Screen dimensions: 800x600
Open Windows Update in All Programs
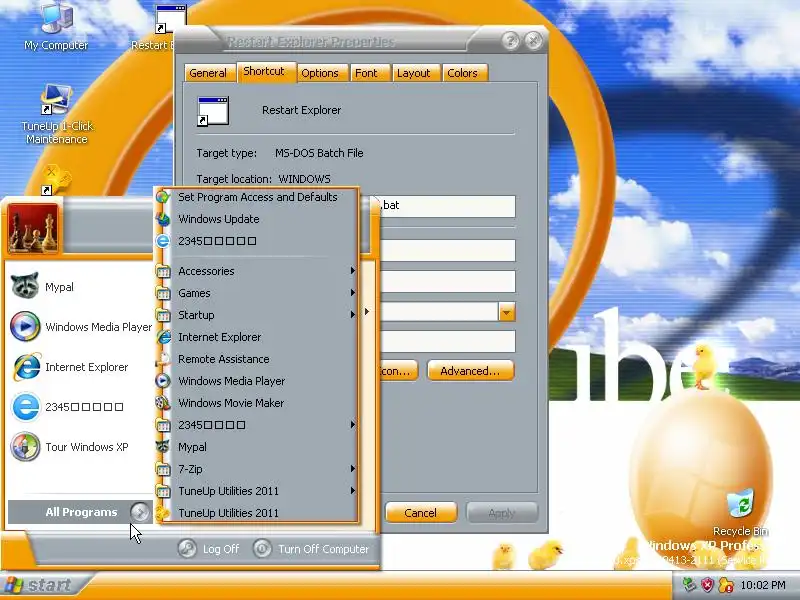(x=257, y=219)
